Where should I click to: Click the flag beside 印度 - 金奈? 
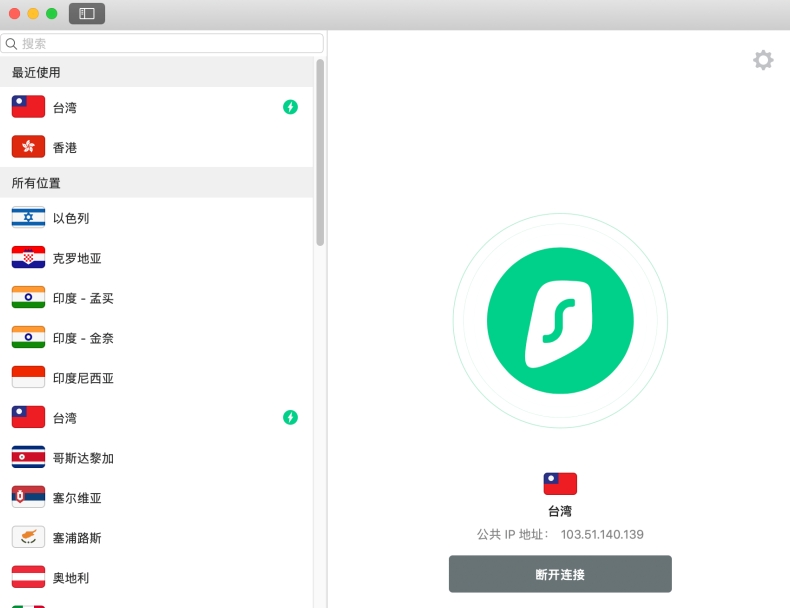pos(28,337)
